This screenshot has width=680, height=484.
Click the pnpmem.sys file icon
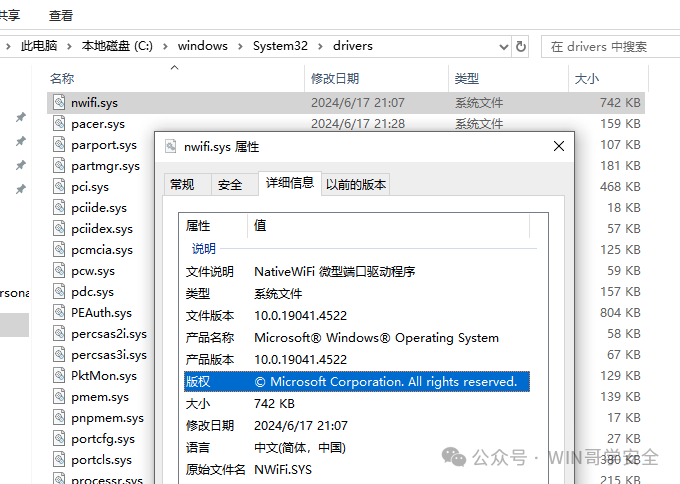point(59,418)
